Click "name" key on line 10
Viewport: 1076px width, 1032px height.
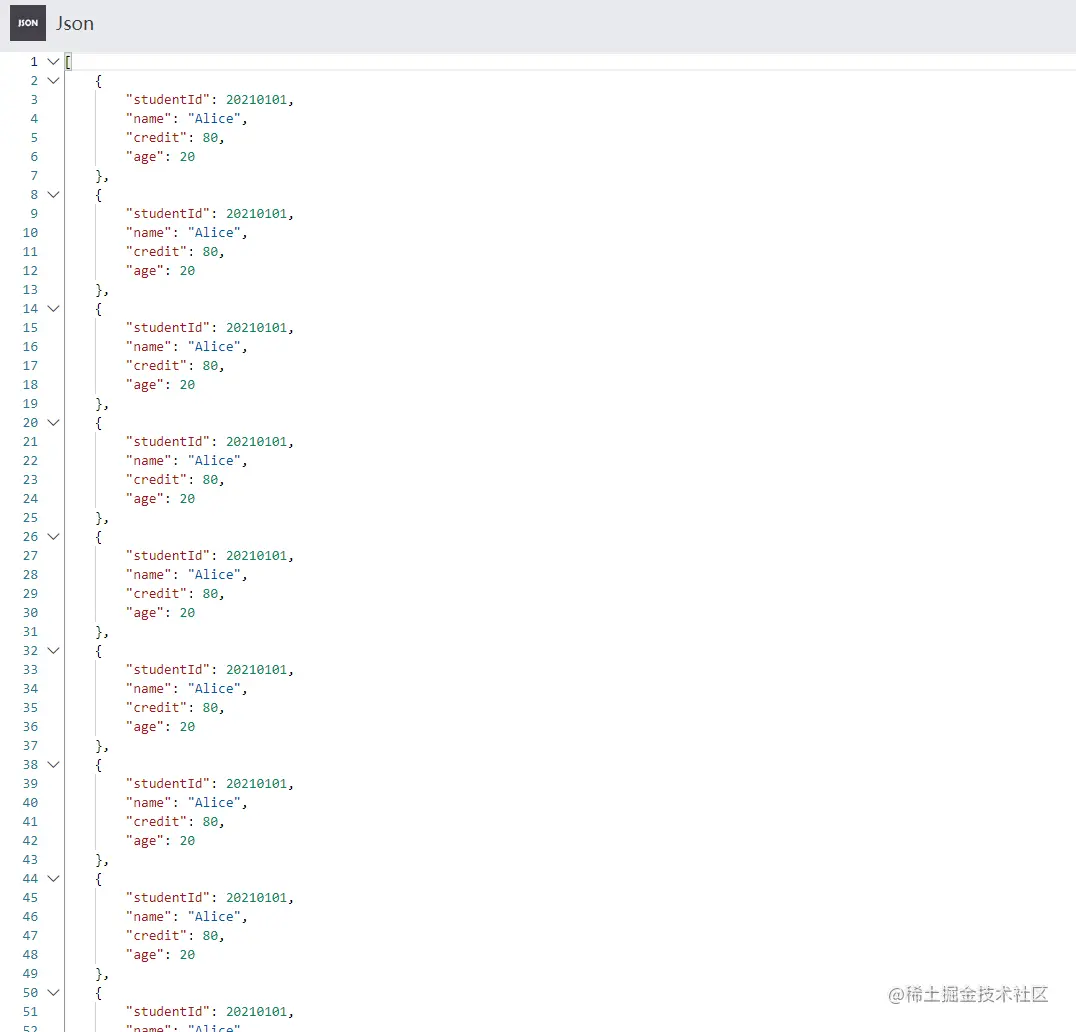coord(148,233)
